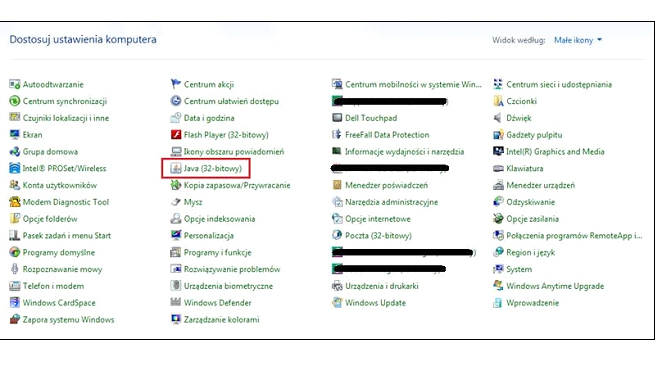Open Menedżer urządzeń link

(x=541, y=185)
